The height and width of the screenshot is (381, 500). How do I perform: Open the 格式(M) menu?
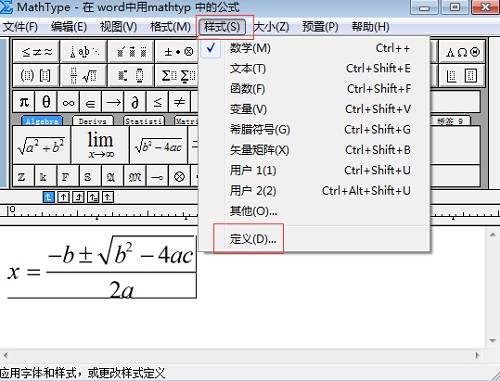pos(170,27)
